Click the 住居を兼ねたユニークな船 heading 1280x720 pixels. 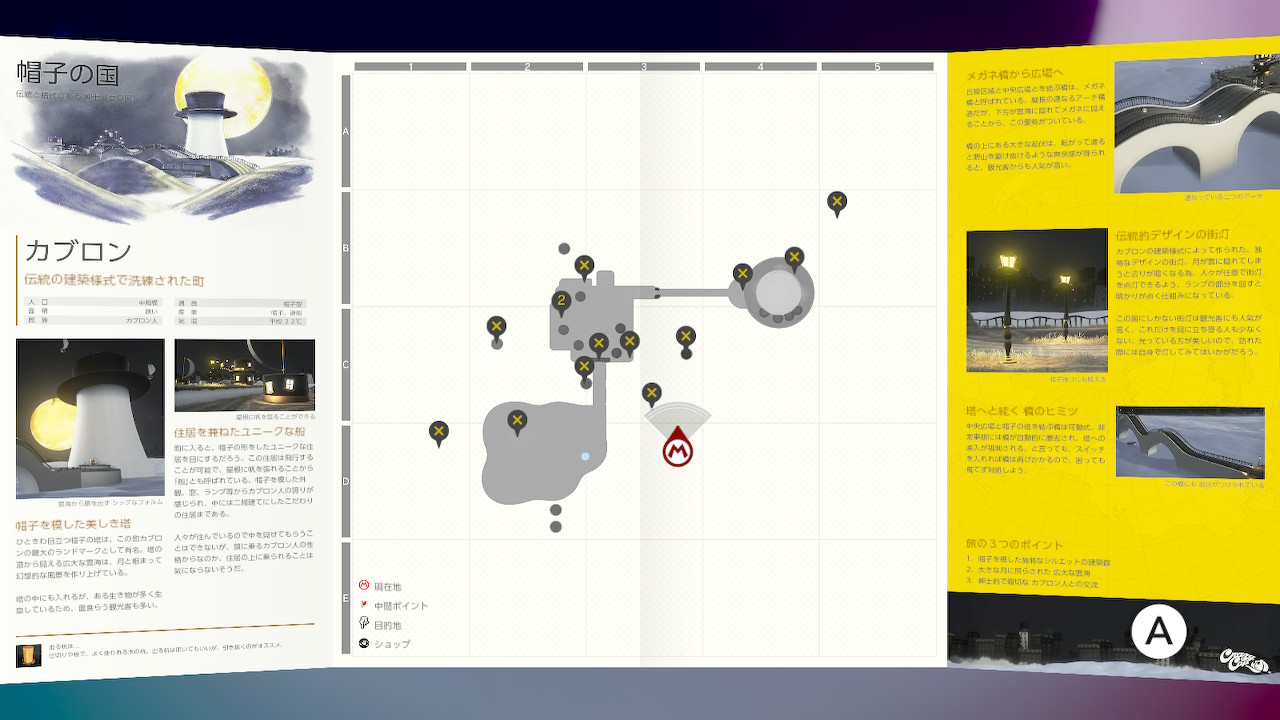tap(239, 432)
